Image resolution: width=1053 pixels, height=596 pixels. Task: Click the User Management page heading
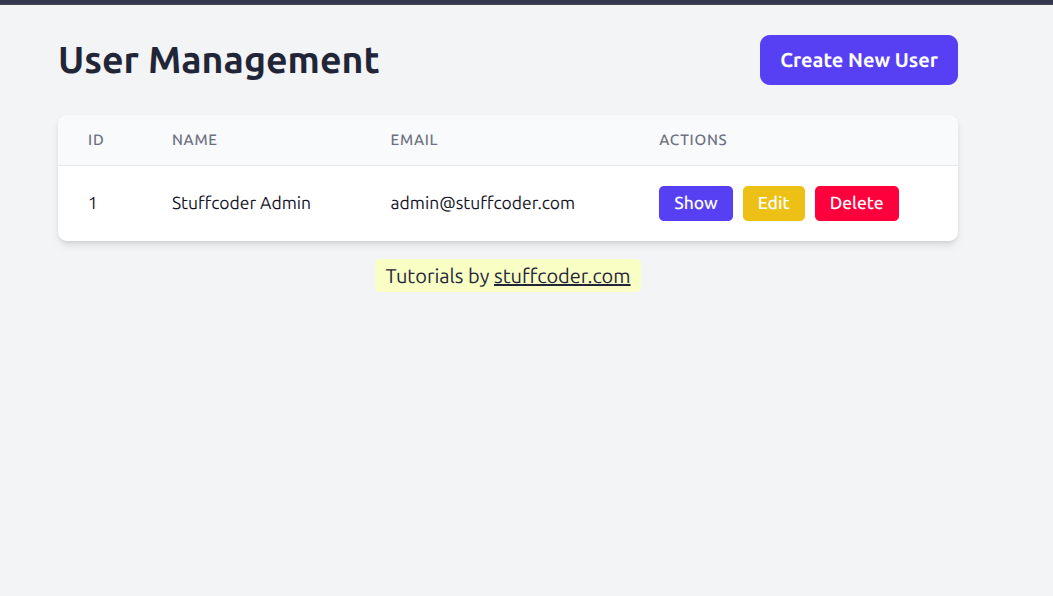coord(218,60)
